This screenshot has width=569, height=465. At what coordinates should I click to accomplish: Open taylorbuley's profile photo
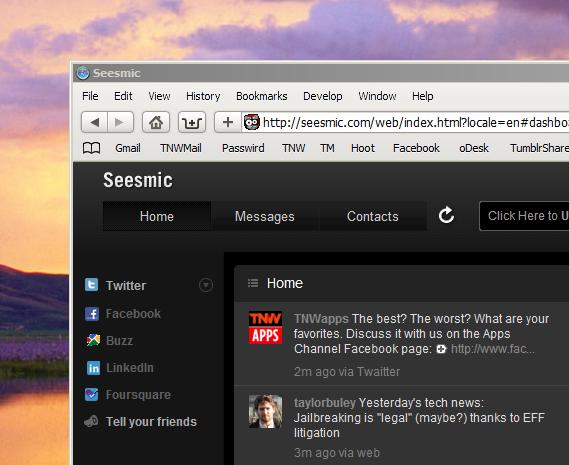click(x=266, y=411)
